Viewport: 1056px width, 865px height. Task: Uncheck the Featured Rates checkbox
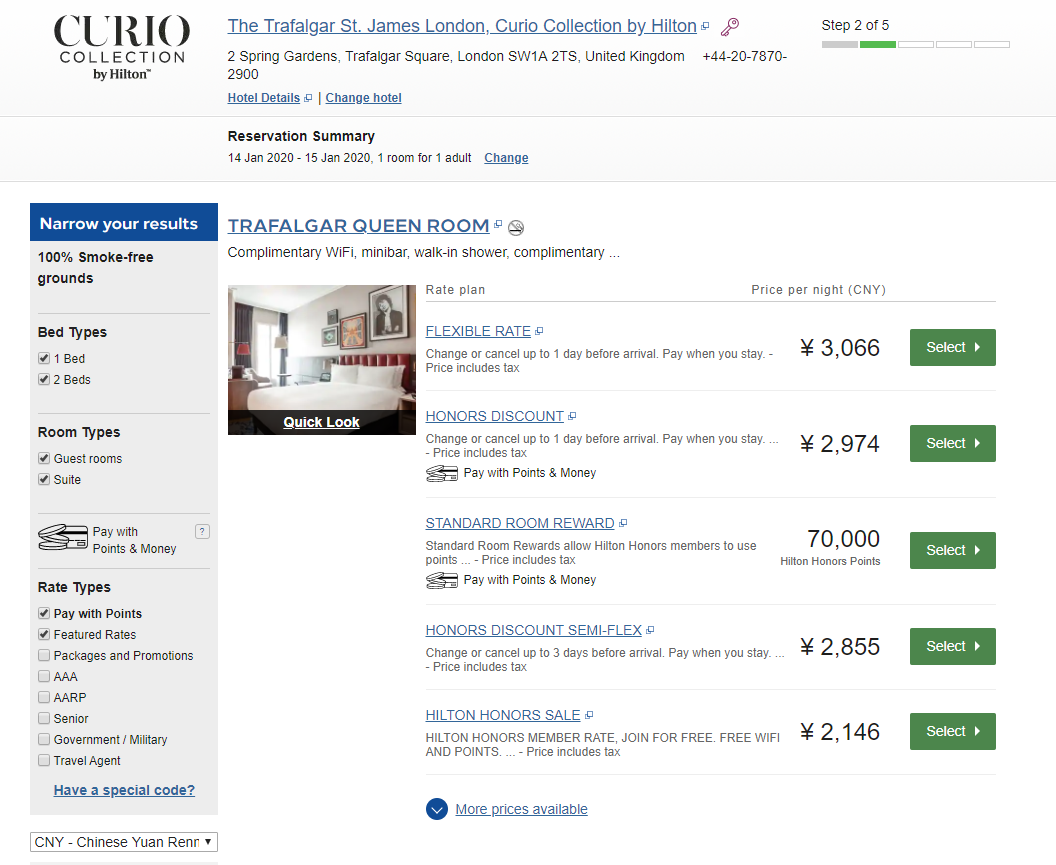click(44, 634)
